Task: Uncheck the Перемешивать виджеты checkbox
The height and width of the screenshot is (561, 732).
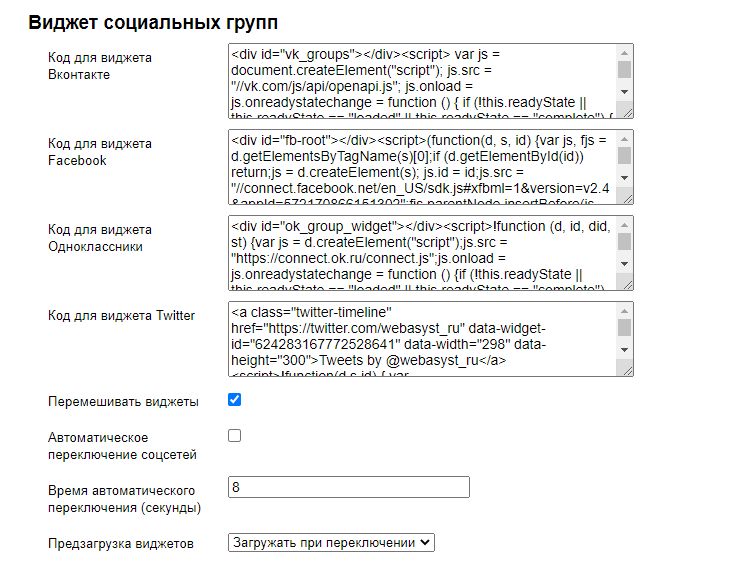Action: coord(235,400)
